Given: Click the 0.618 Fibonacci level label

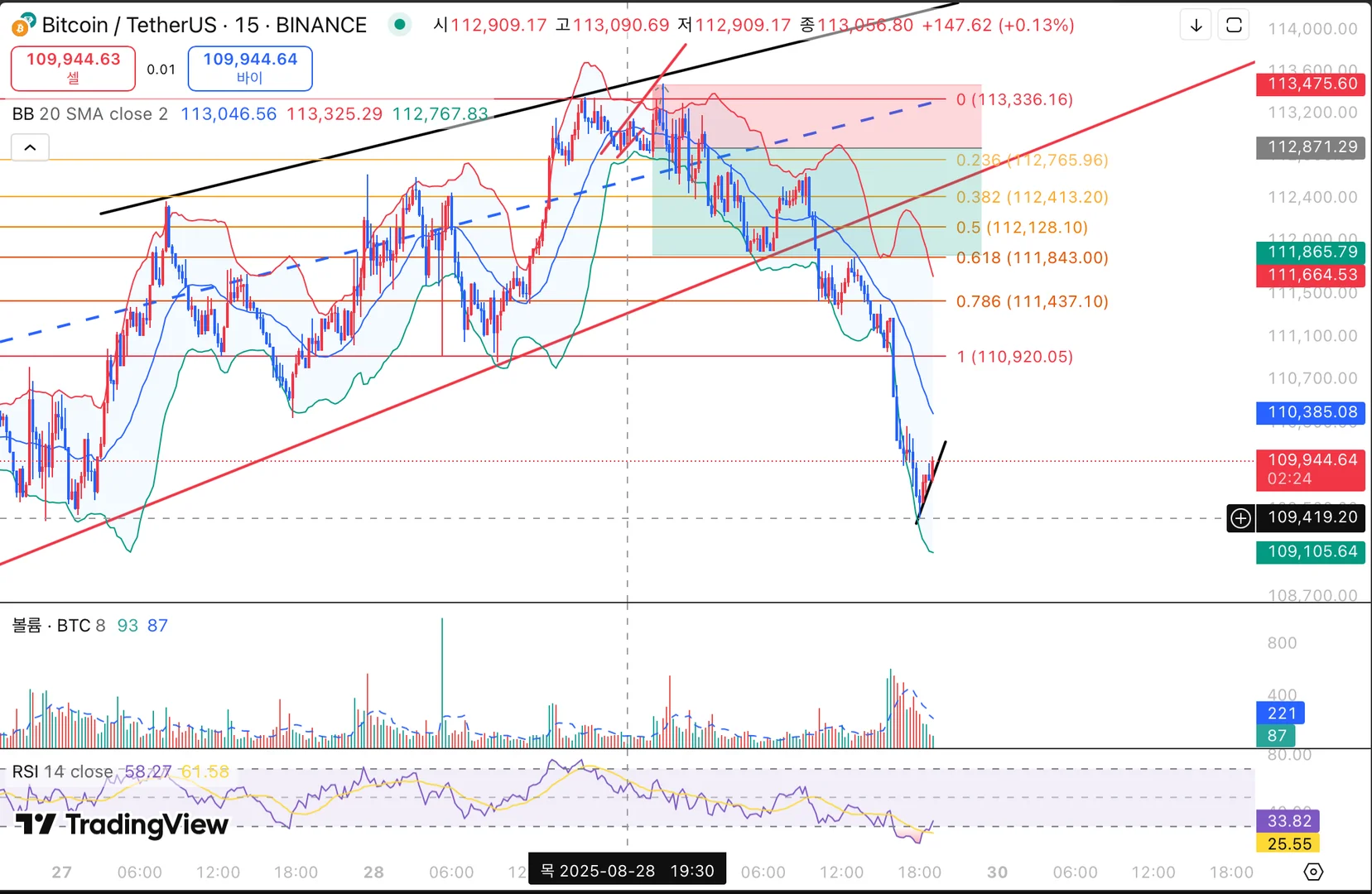Looking at the screenshot, I should [1032, 257].
